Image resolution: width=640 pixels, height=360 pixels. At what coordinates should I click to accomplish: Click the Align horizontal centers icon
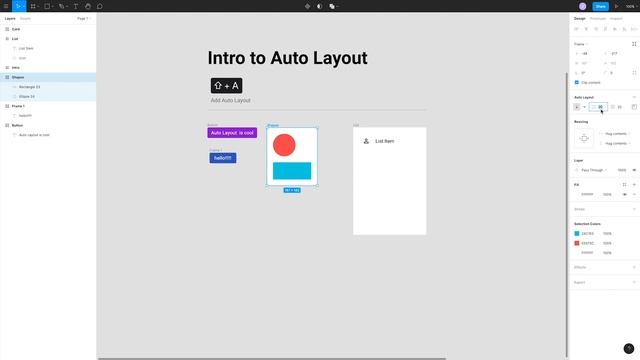[586, 29]
